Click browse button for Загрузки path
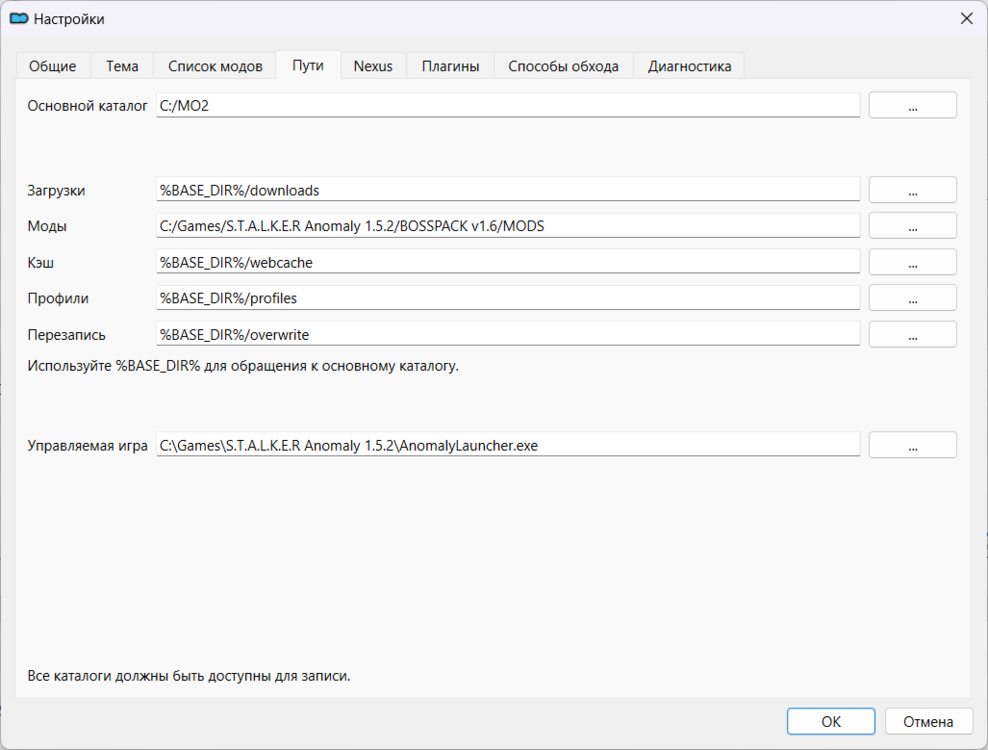This screenshot has width=988, height=750. pyautogui.click(x=912, y=190)
